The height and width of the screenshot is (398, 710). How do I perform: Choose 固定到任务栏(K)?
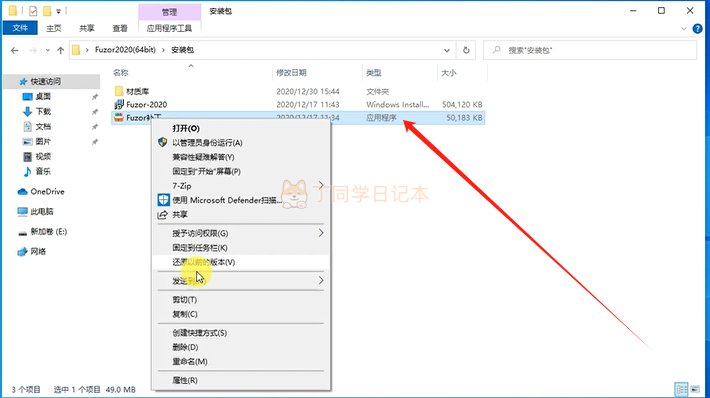point(200,248)
